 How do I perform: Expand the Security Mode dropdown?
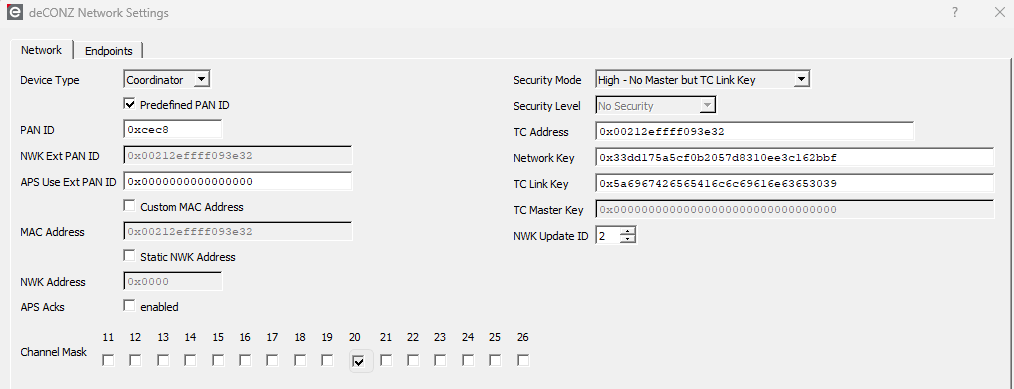[x=702, y=79]
